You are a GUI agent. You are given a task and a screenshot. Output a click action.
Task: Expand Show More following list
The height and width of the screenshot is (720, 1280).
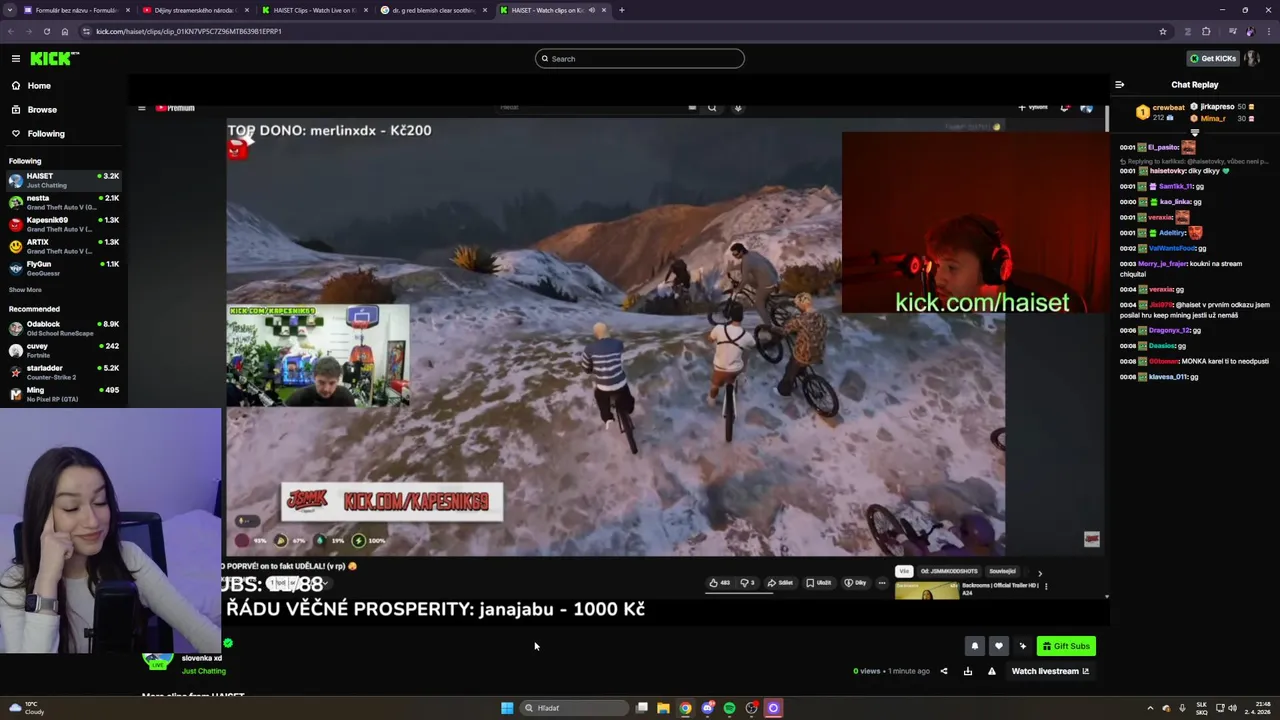pos(25,290)
